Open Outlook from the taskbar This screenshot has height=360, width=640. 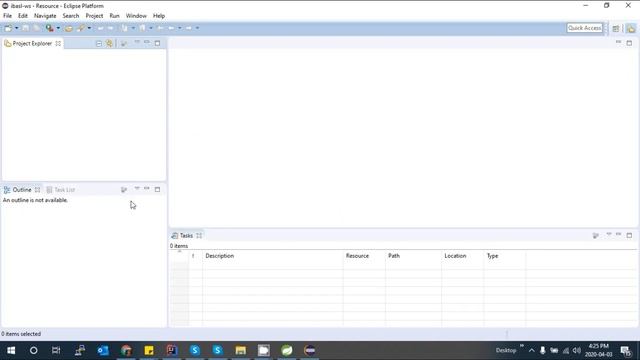(103, 350)
